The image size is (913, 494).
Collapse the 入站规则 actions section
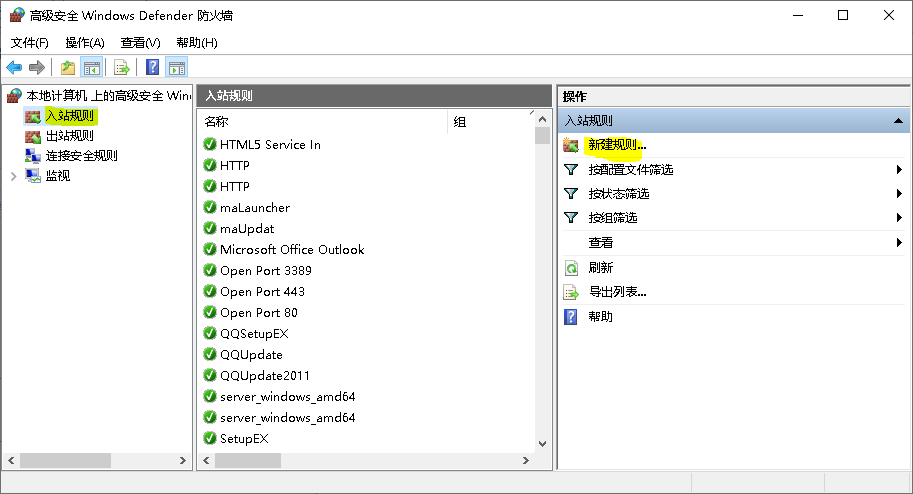(898, 121)
